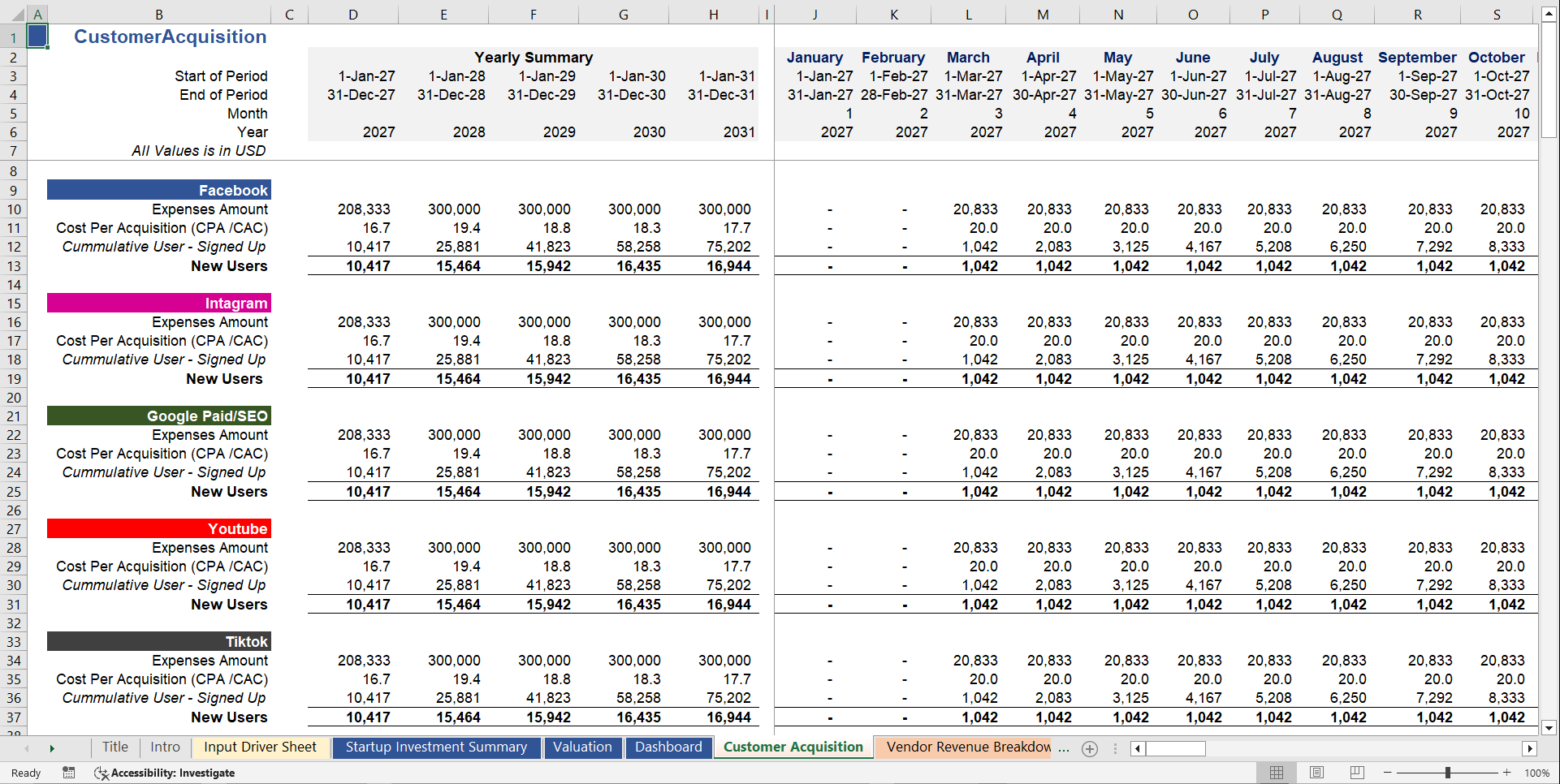Open the Valuation sheet
The image size is (1560, 784).
(583, 747)
